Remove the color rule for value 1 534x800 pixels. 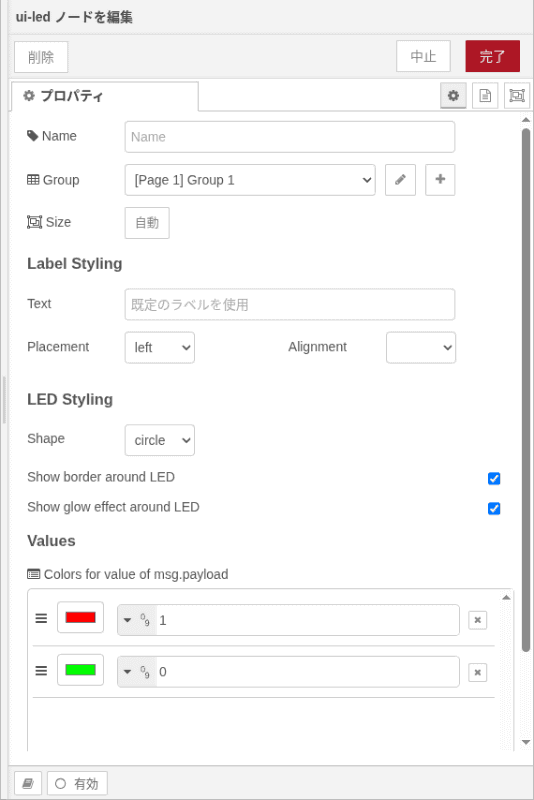pos(477,620)
